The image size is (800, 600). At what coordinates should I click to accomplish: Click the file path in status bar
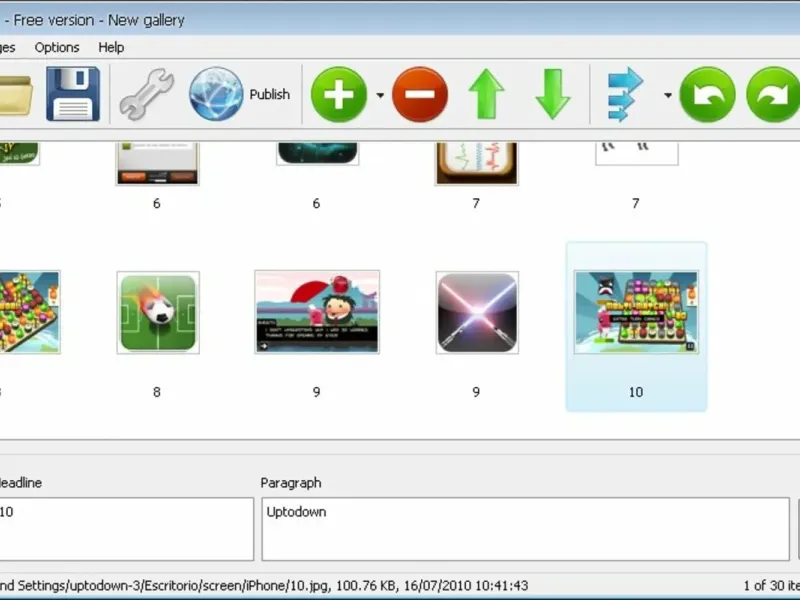point(163,586)
